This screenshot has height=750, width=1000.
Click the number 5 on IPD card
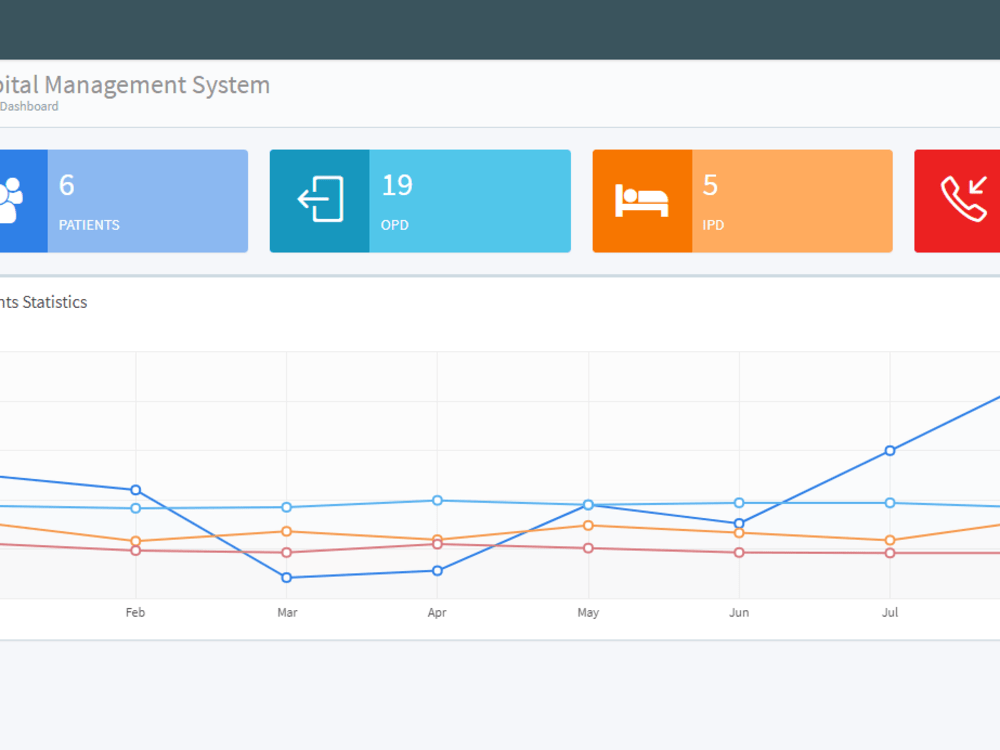click(710, 186)
